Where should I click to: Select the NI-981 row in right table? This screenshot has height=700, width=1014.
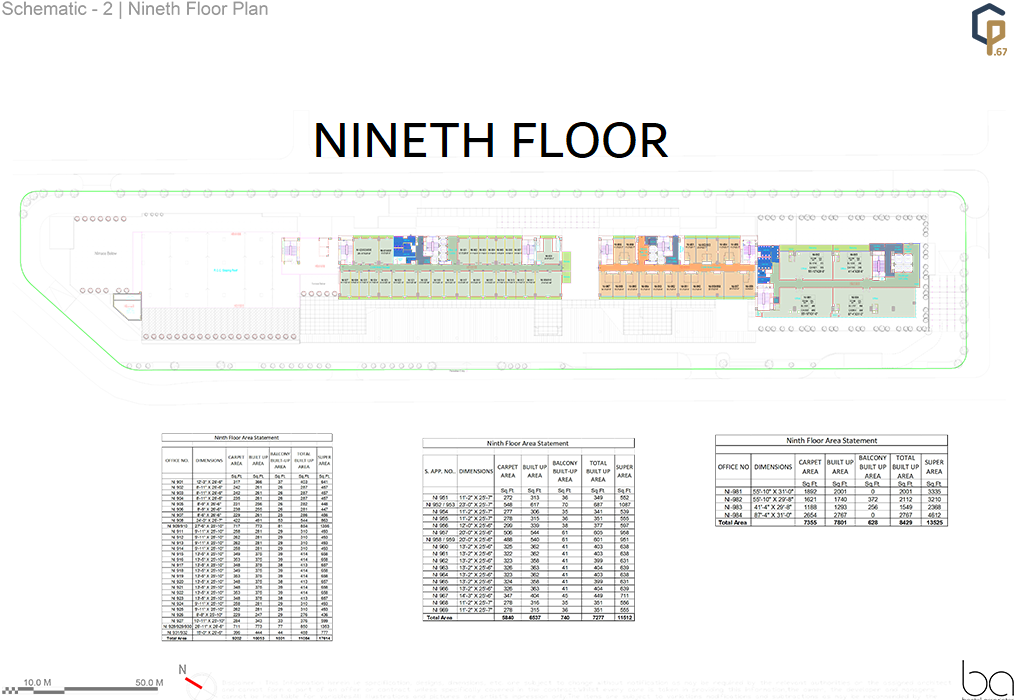click(x=831, y=491)
